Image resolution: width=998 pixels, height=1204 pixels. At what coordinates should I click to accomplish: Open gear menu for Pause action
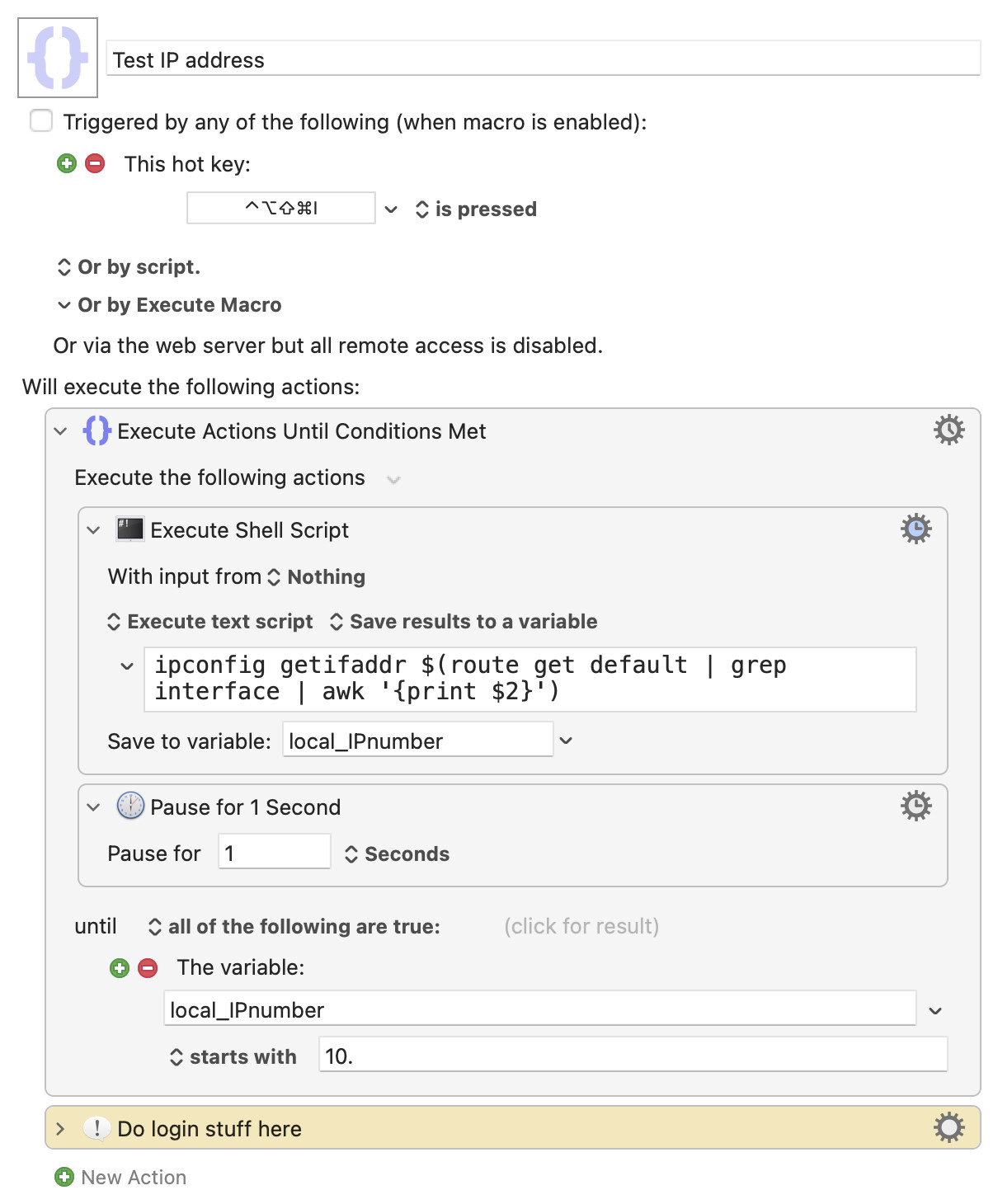coord(916,806)
